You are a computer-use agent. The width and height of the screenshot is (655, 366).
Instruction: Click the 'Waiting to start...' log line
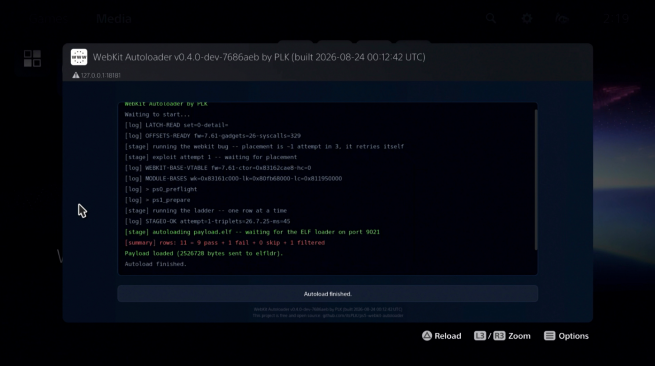(157, 114)
